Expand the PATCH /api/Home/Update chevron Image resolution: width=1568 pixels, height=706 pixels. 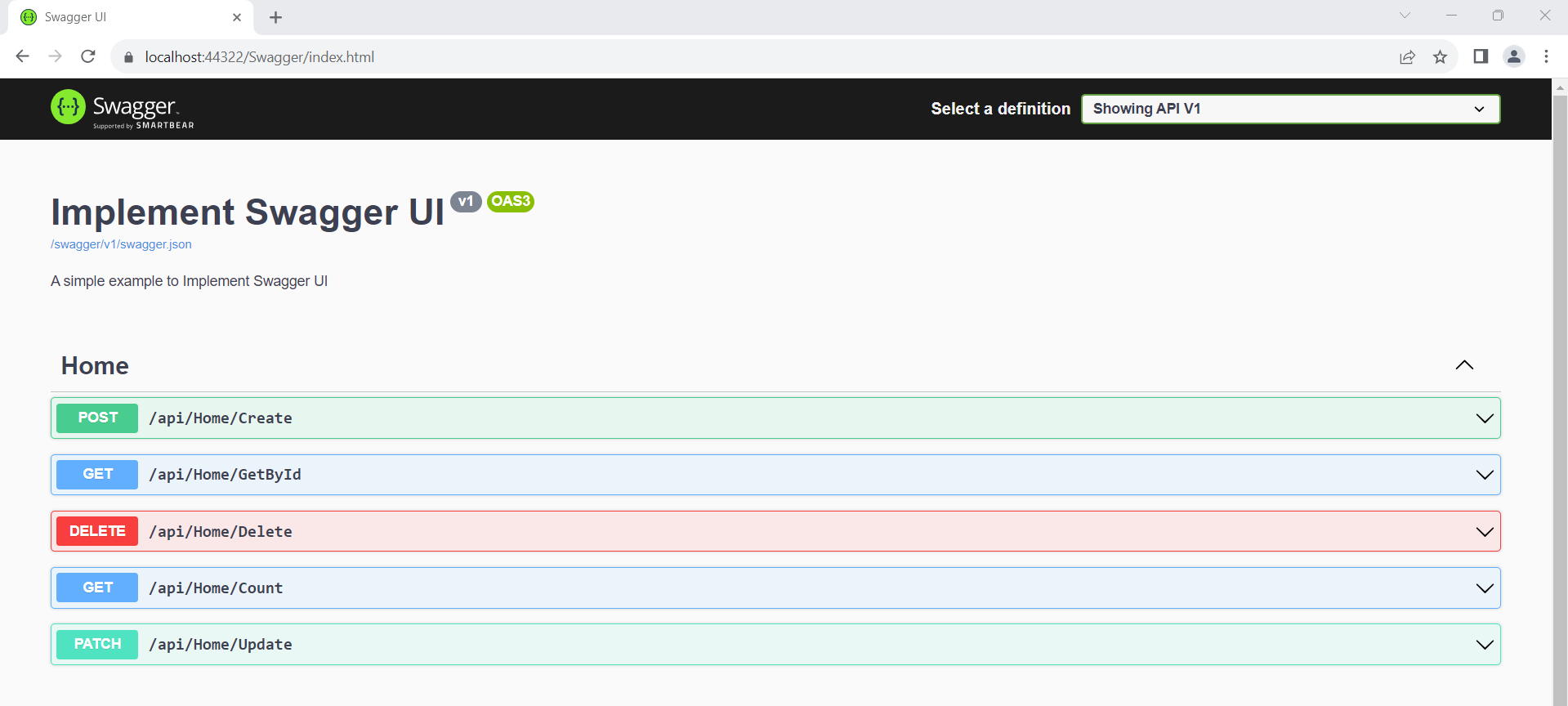[x=1485, y=645]
